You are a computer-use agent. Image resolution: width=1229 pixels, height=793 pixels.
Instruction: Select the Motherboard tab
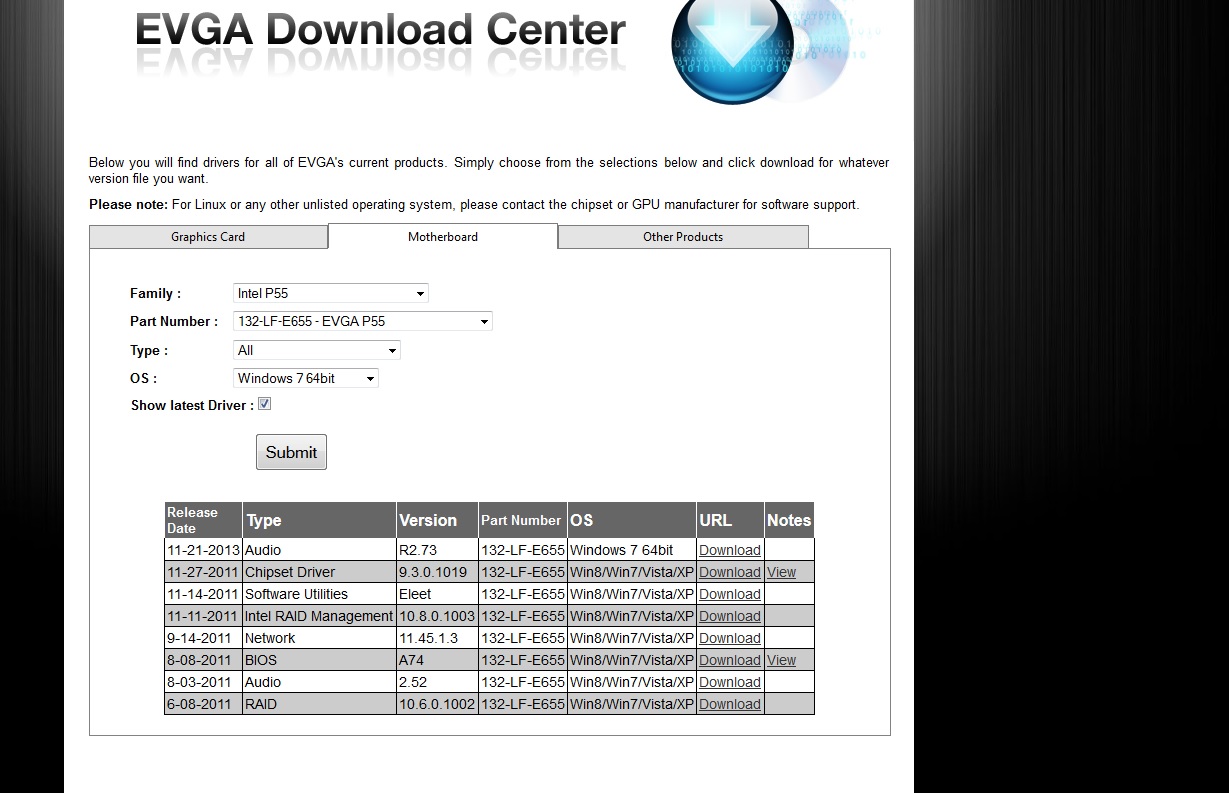(x=443, y=237)
